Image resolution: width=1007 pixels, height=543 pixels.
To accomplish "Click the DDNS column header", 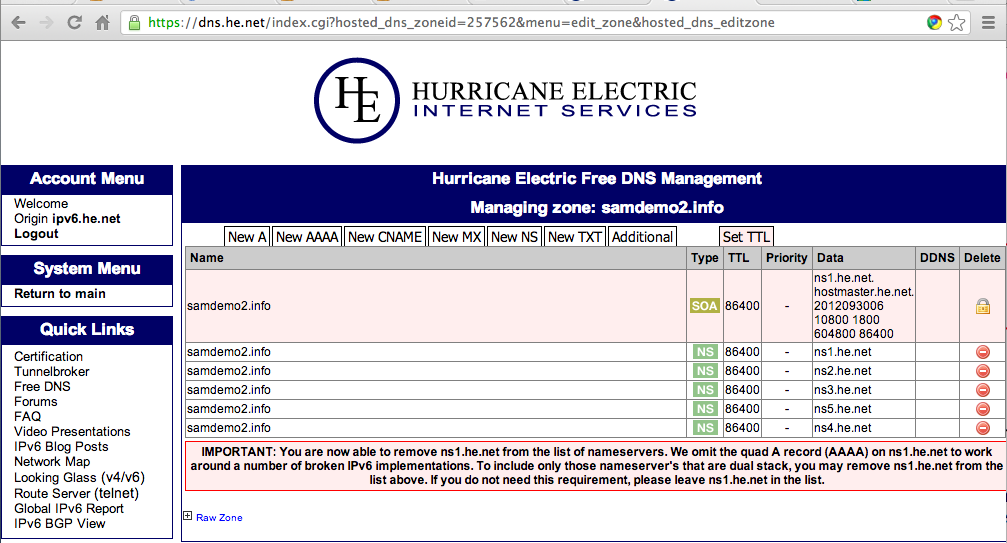I will point(937,257).
